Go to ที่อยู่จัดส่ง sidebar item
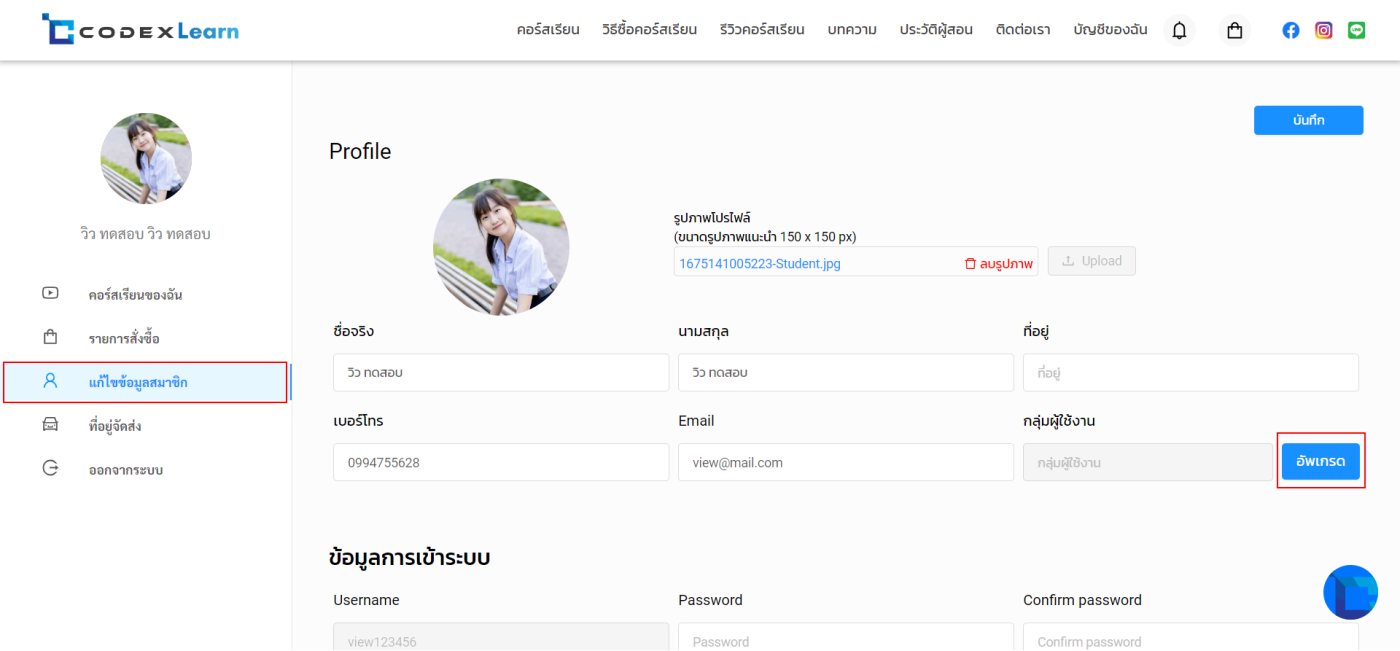 click(114, 426)
